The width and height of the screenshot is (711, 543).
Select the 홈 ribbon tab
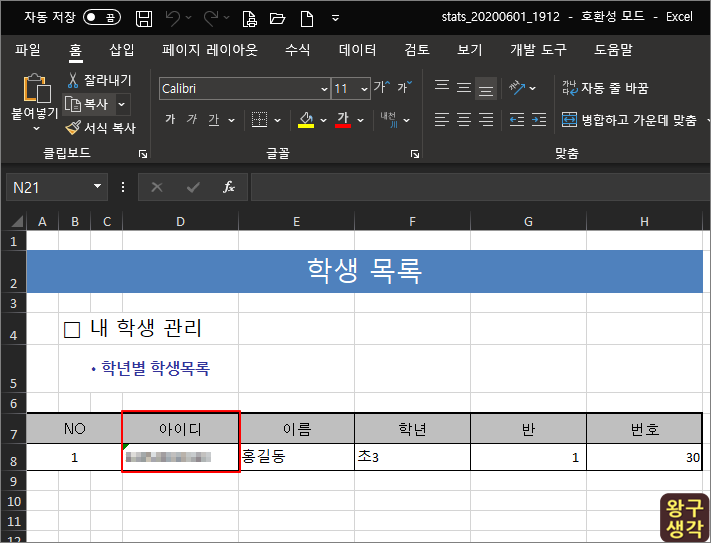[x=76, y=49]
